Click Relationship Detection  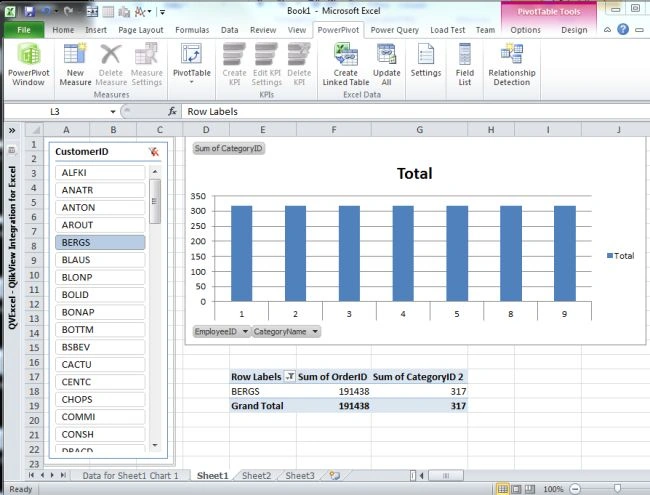coord(512,64)
